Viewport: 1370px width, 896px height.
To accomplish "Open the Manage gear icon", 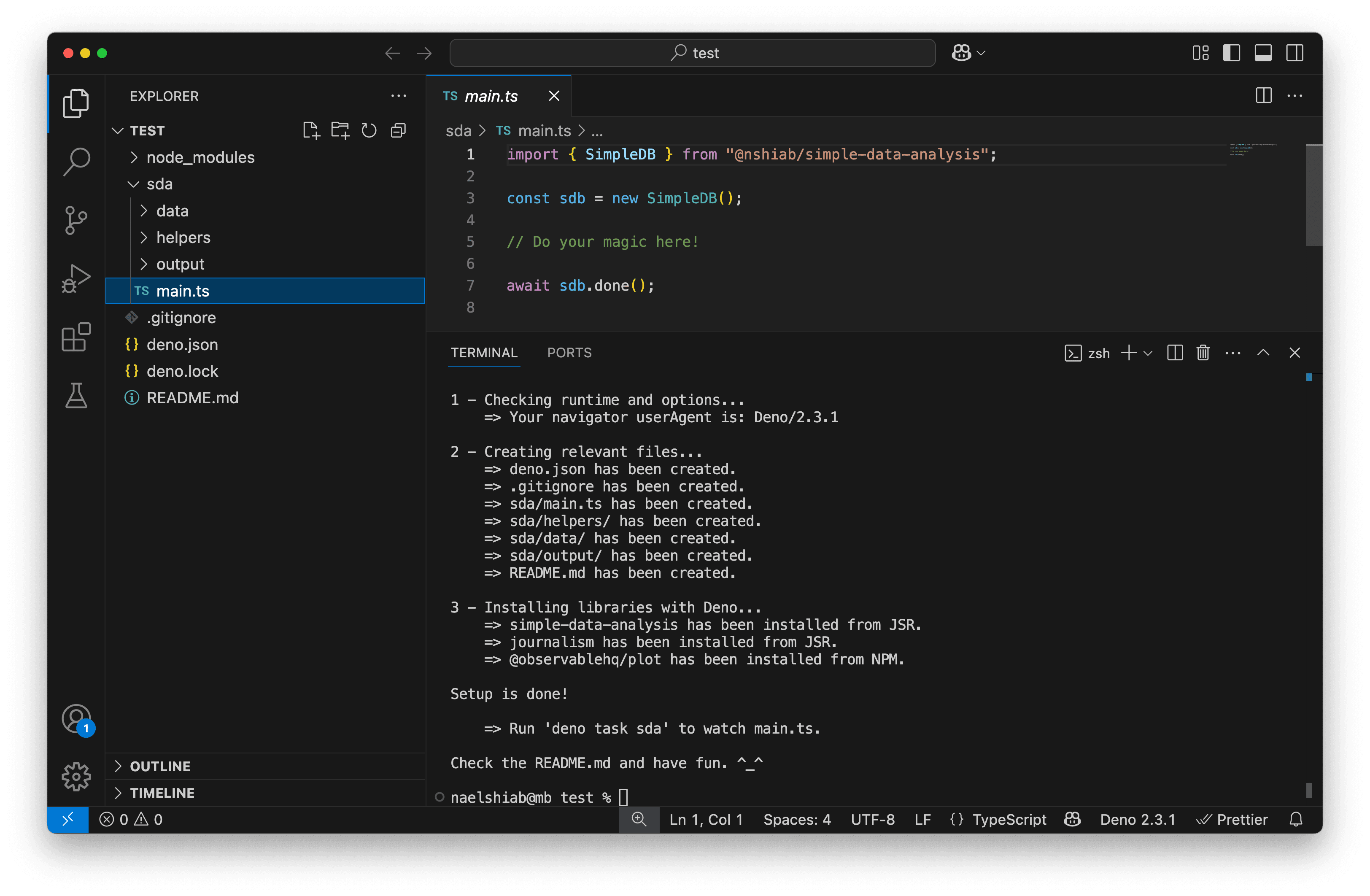I will tap(76, 777).
